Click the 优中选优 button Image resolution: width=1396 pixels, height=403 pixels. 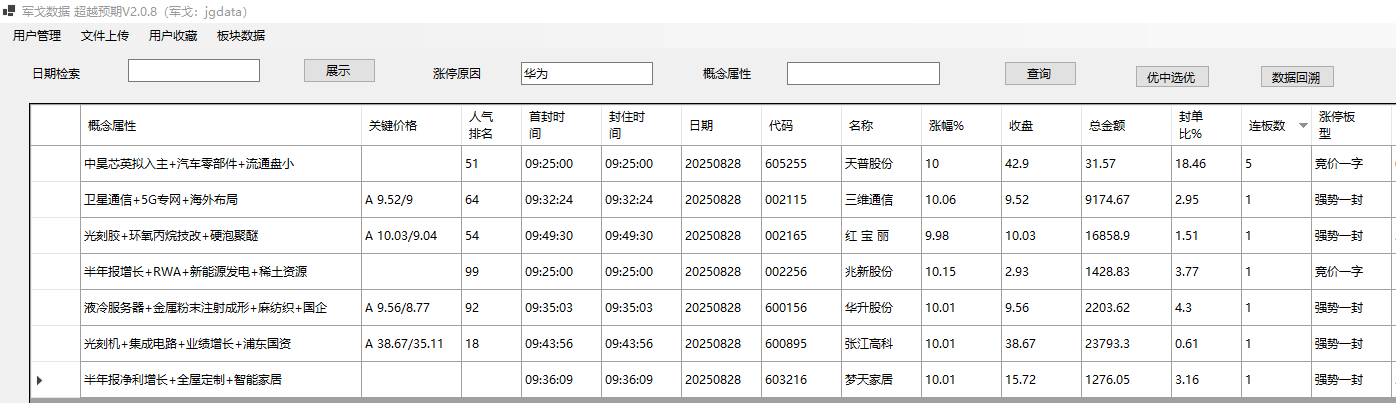1172,77
